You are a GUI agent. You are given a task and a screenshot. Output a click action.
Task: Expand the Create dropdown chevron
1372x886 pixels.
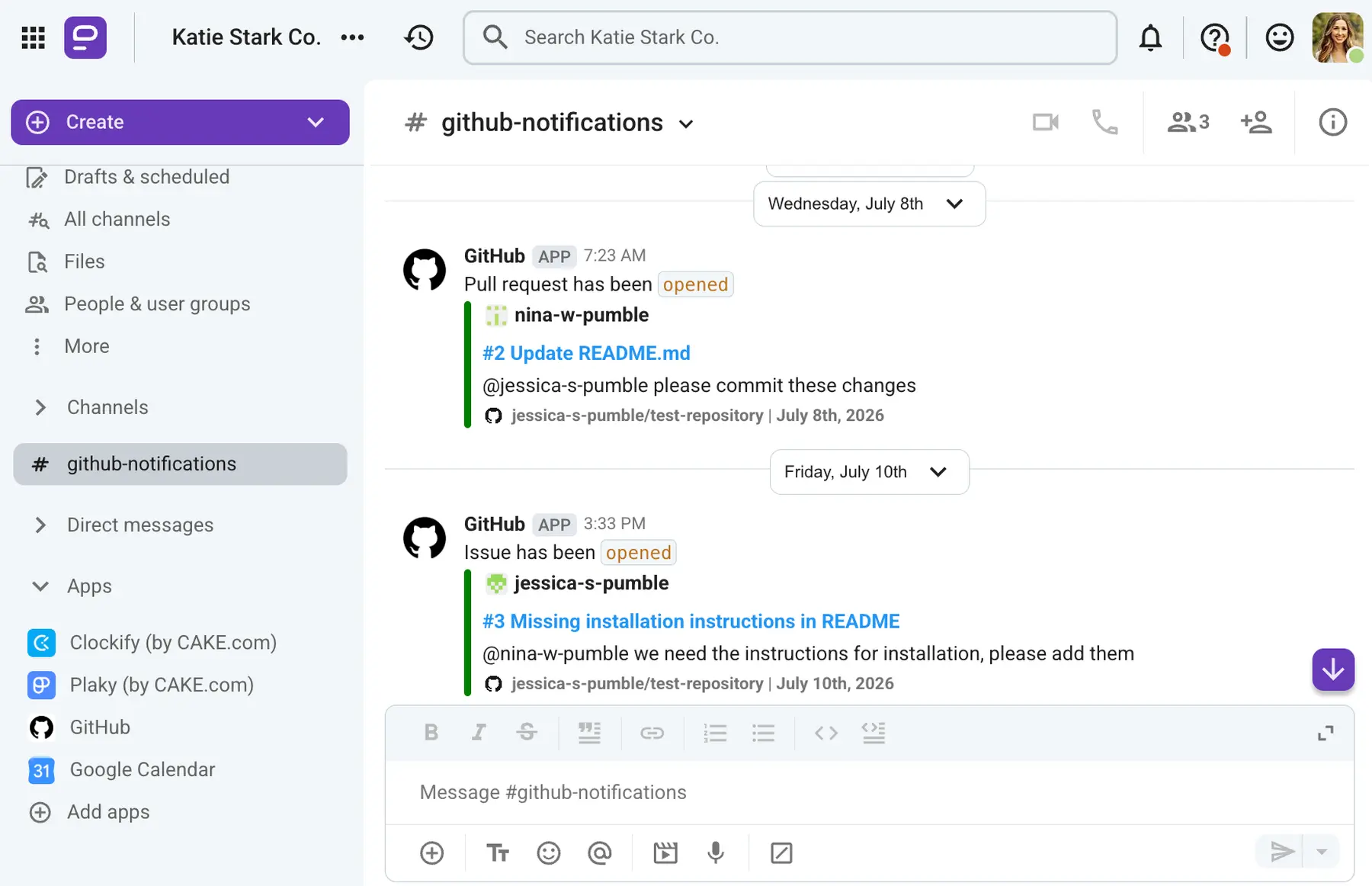(x=316, y=122)
